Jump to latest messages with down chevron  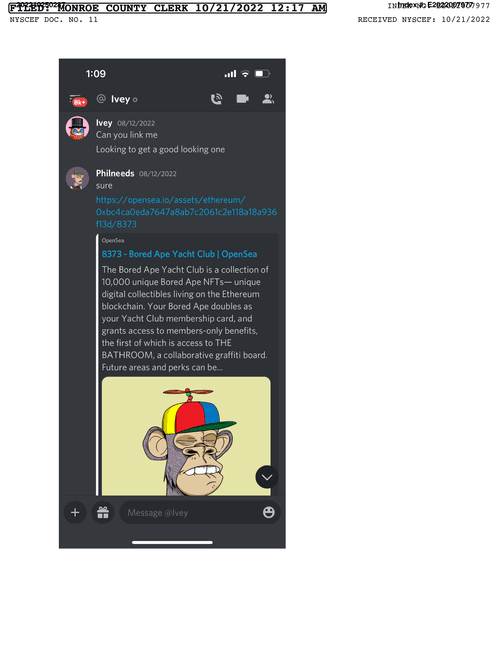click(267, 477)
